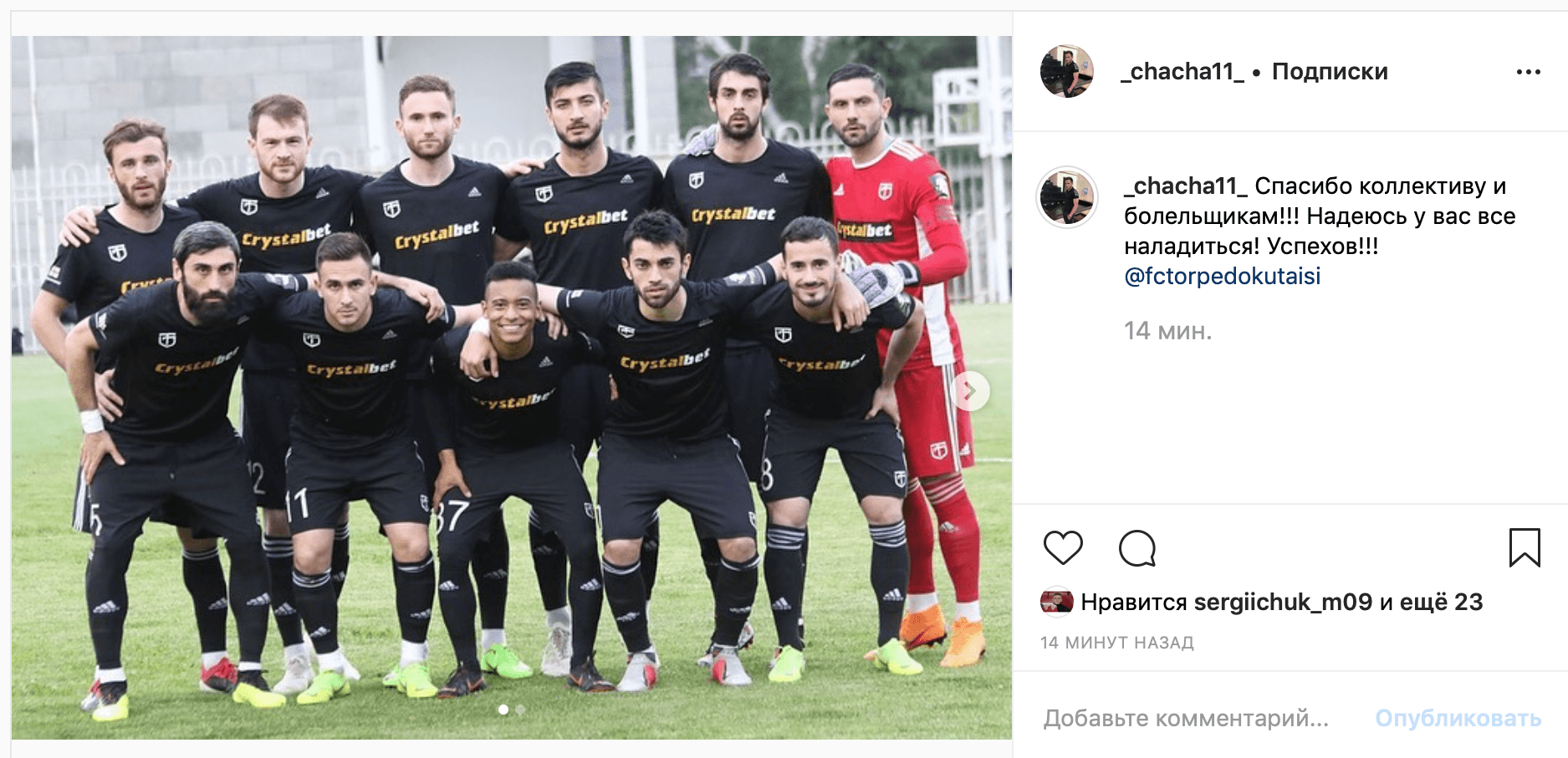This screenshot has height=758, width=1568.
Task: Open the sergiichuk_m09 profile from likes
Action: click(x=1283, y=602)
